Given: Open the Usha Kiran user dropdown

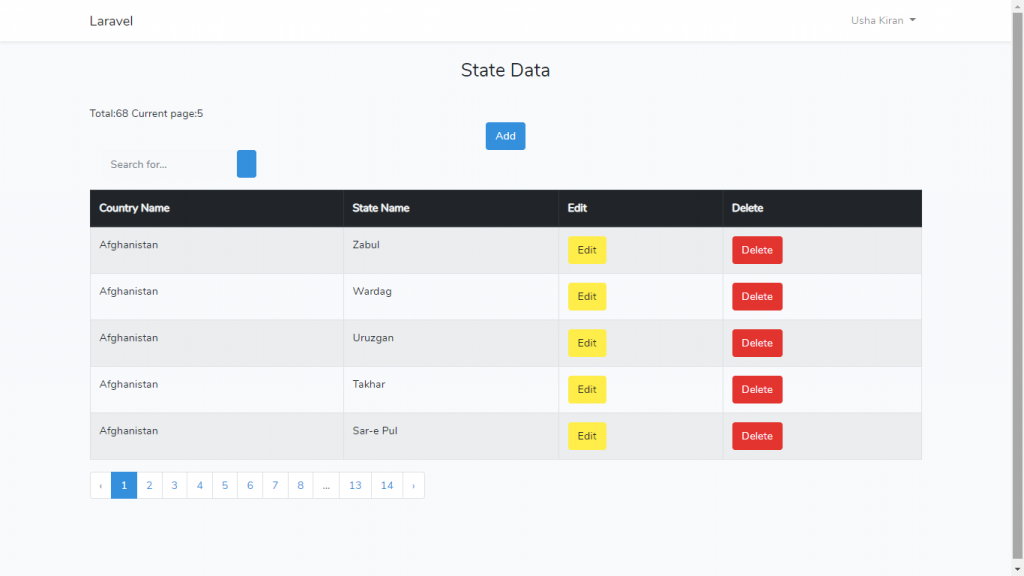Looking at the screenshot, I should (882, 21).
